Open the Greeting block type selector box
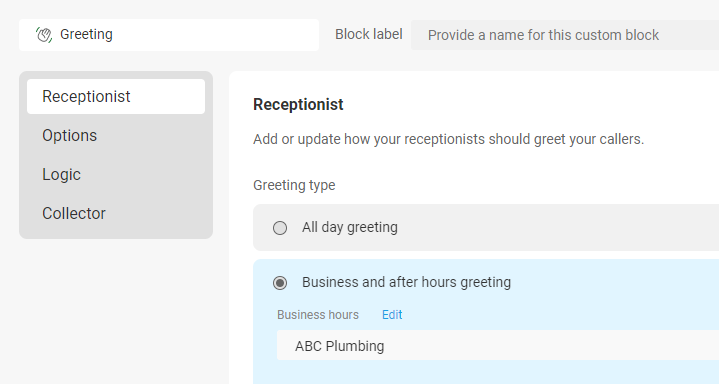The image size is (719, 384). [x=169, y=35]
